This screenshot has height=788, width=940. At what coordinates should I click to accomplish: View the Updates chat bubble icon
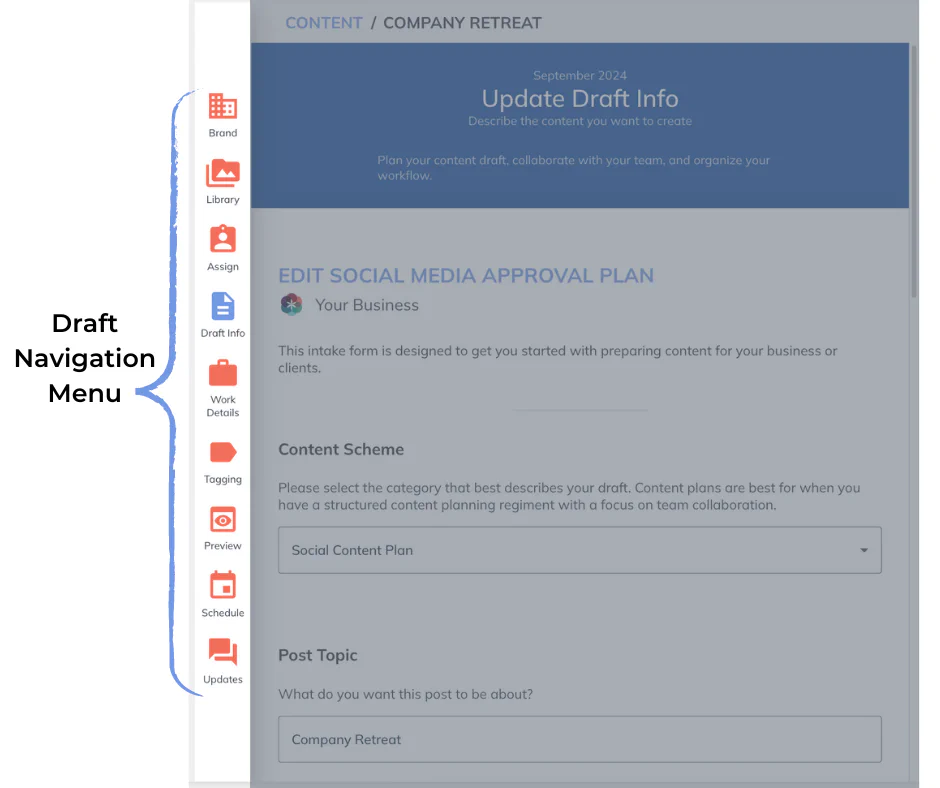(222, 653)
